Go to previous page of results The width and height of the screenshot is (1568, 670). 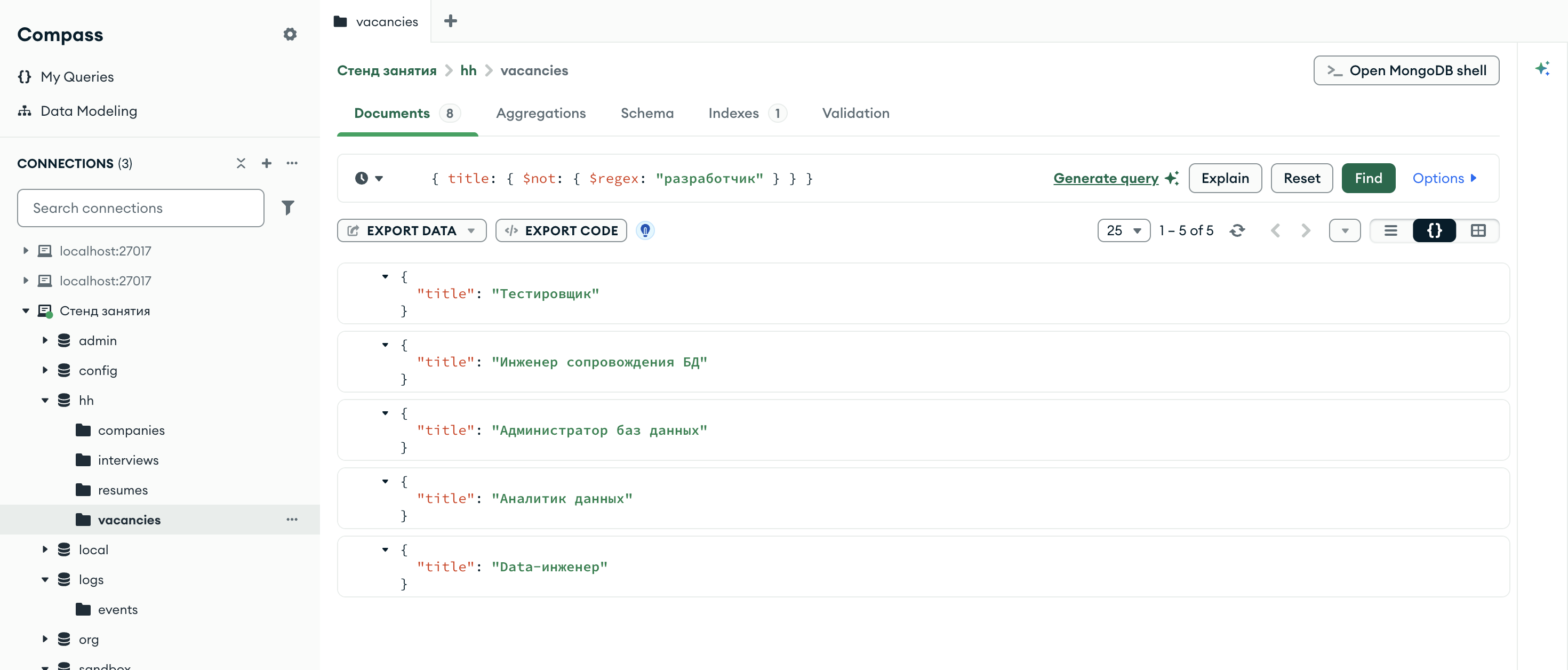point(1275,231)
